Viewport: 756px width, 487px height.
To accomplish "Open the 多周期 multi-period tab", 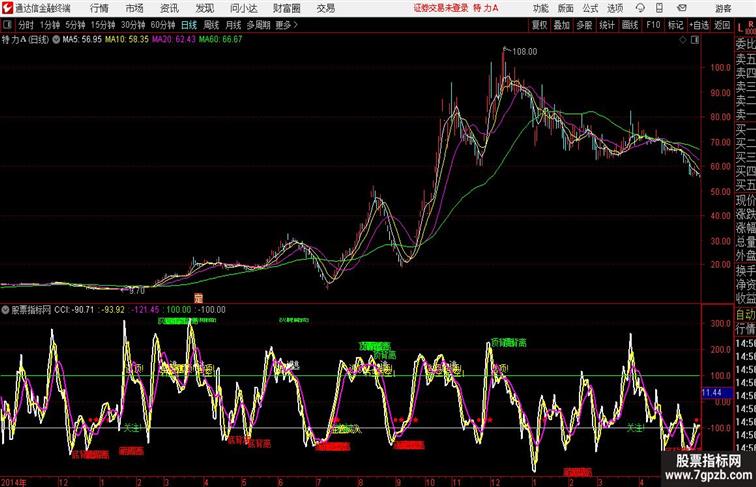I will pos(258,25).
